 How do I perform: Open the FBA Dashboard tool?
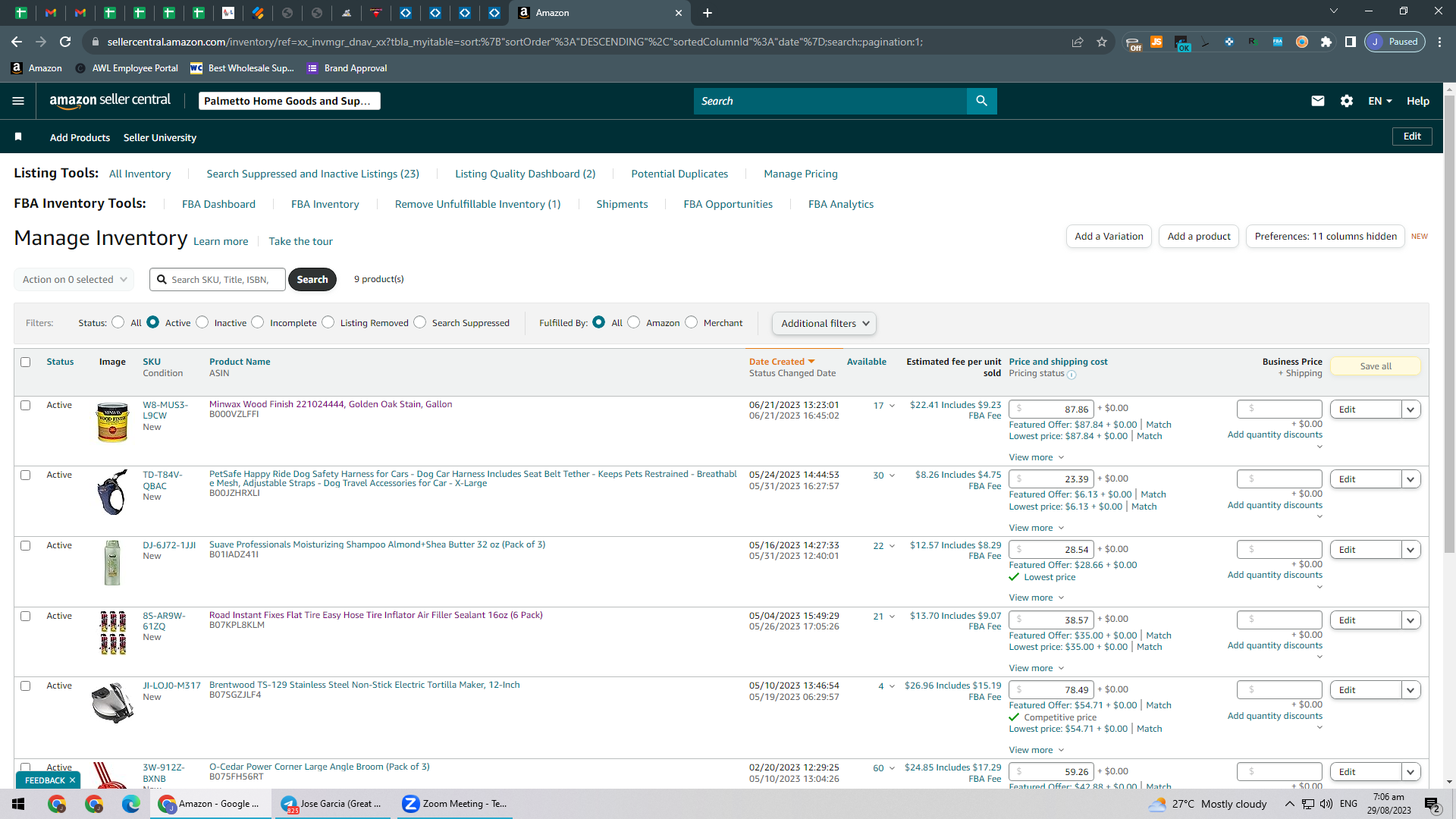point(218,204)
